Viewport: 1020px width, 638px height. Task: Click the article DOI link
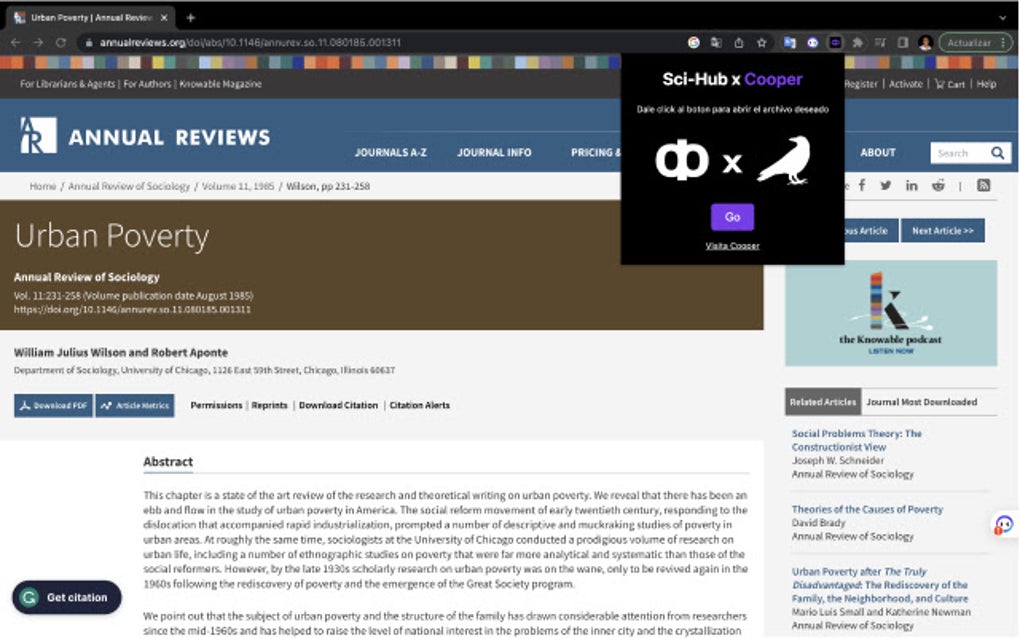click(x=132, y=310)
